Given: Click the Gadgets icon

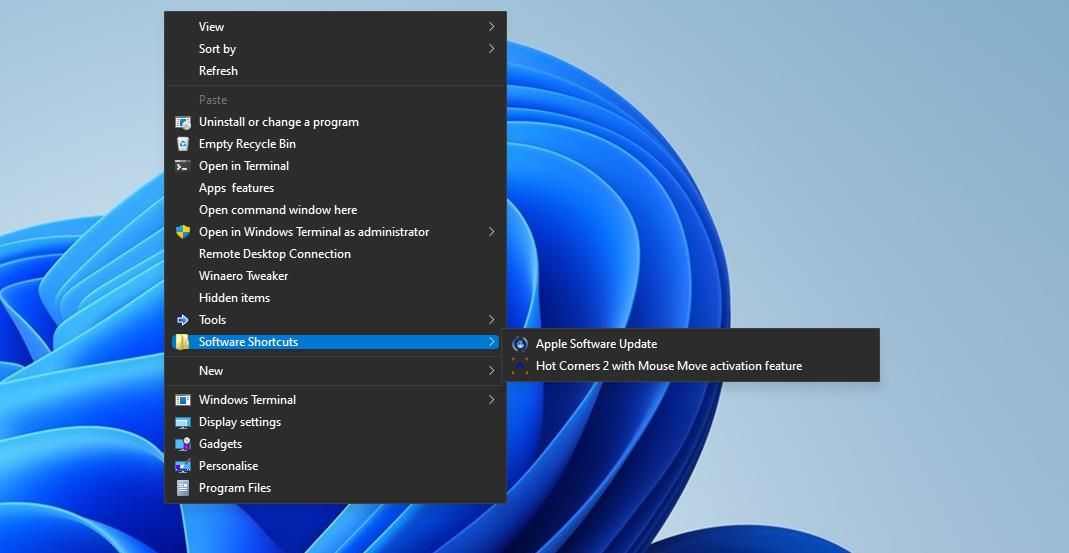Looking at the screenshot, I should tap(182, 444).
